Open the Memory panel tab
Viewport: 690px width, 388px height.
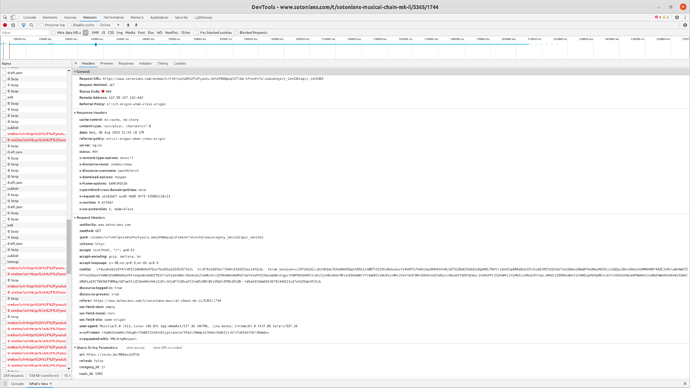coord(137,18)
